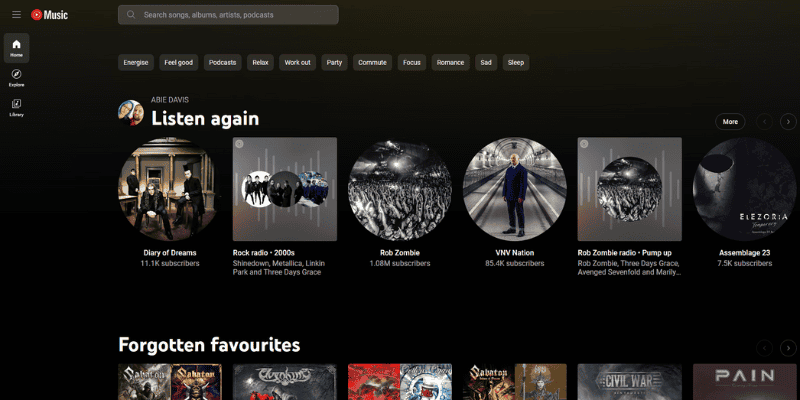
Task: Select the Commute mood chip
Action: click(372, 63)
